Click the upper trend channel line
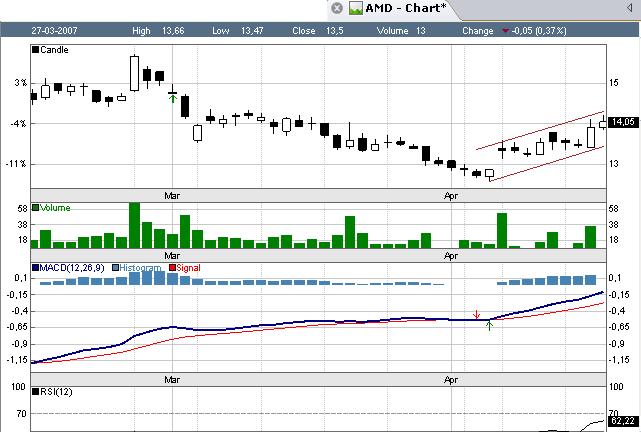The width and height of the screenshot is (641, 432). [540, 130]
